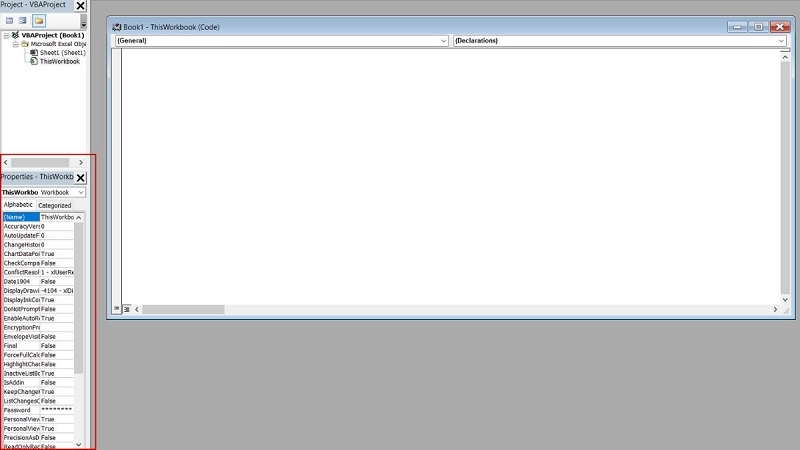This screenshot has width=800, height=450.
Task: Switch to the Alphabetic properties tab
Action: [x=18, y=205]
